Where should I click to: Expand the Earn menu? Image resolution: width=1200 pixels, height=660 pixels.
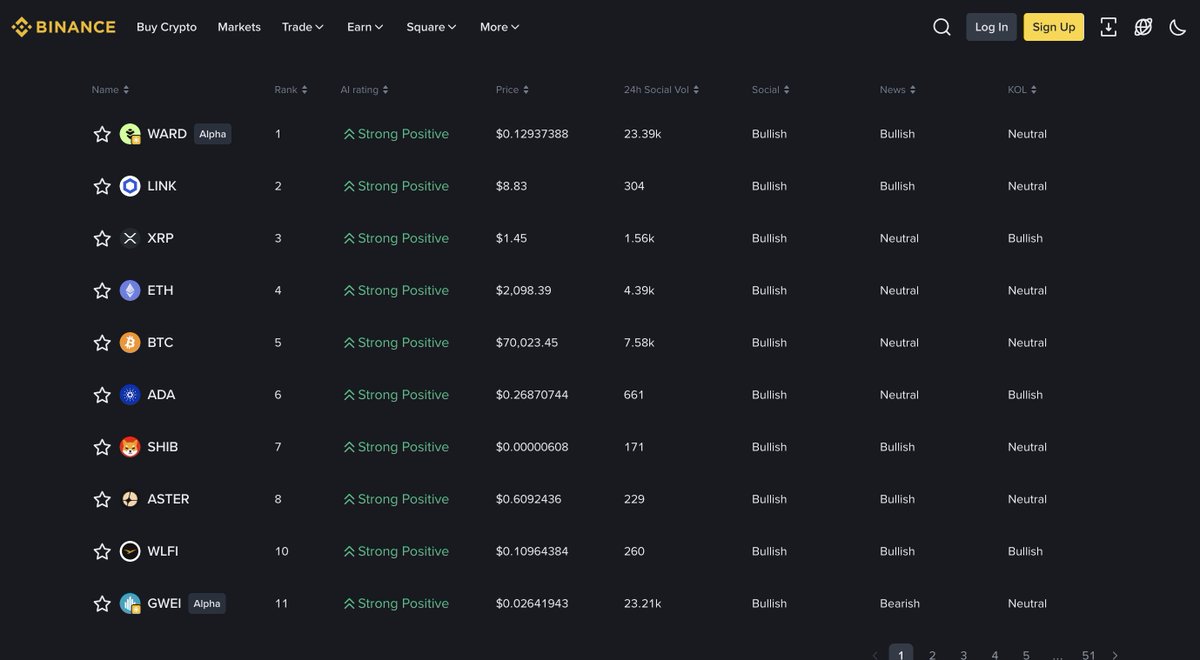(x=365, y=27)
